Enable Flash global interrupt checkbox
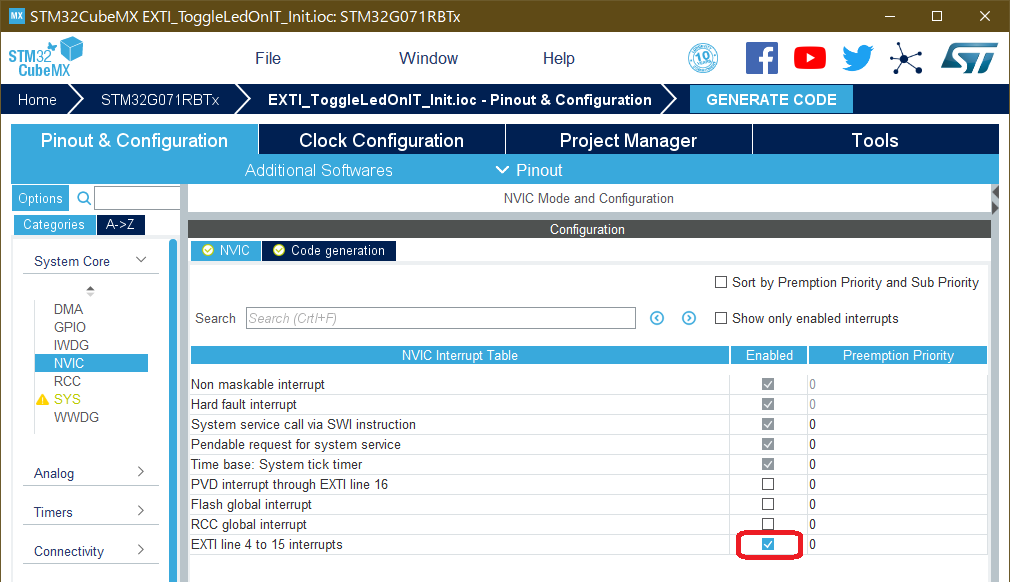This screenshot has width=1010, height=582. 768,504
